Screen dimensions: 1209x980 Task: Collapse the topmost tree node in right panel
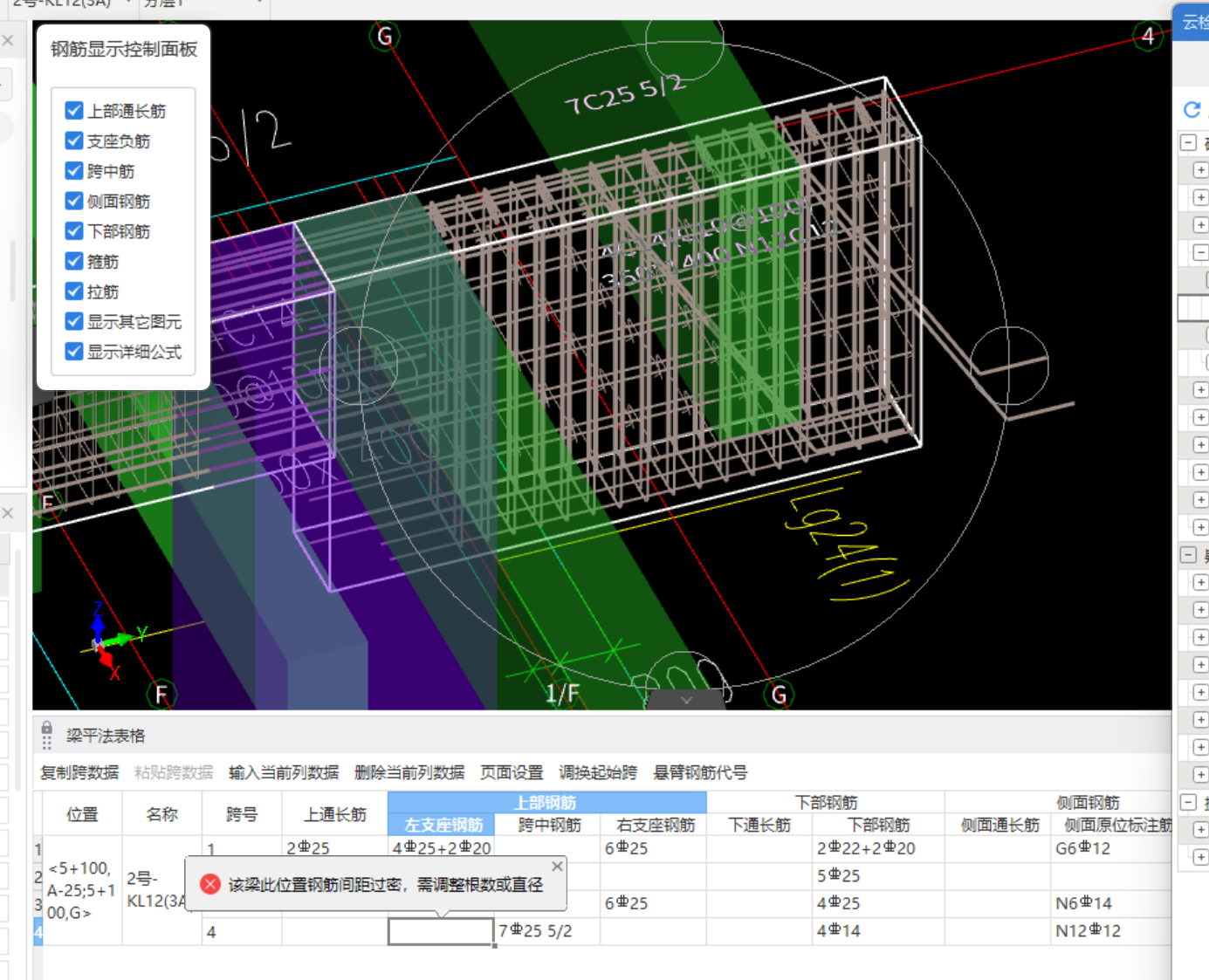pyautogui.click(x=1188, y=142)
